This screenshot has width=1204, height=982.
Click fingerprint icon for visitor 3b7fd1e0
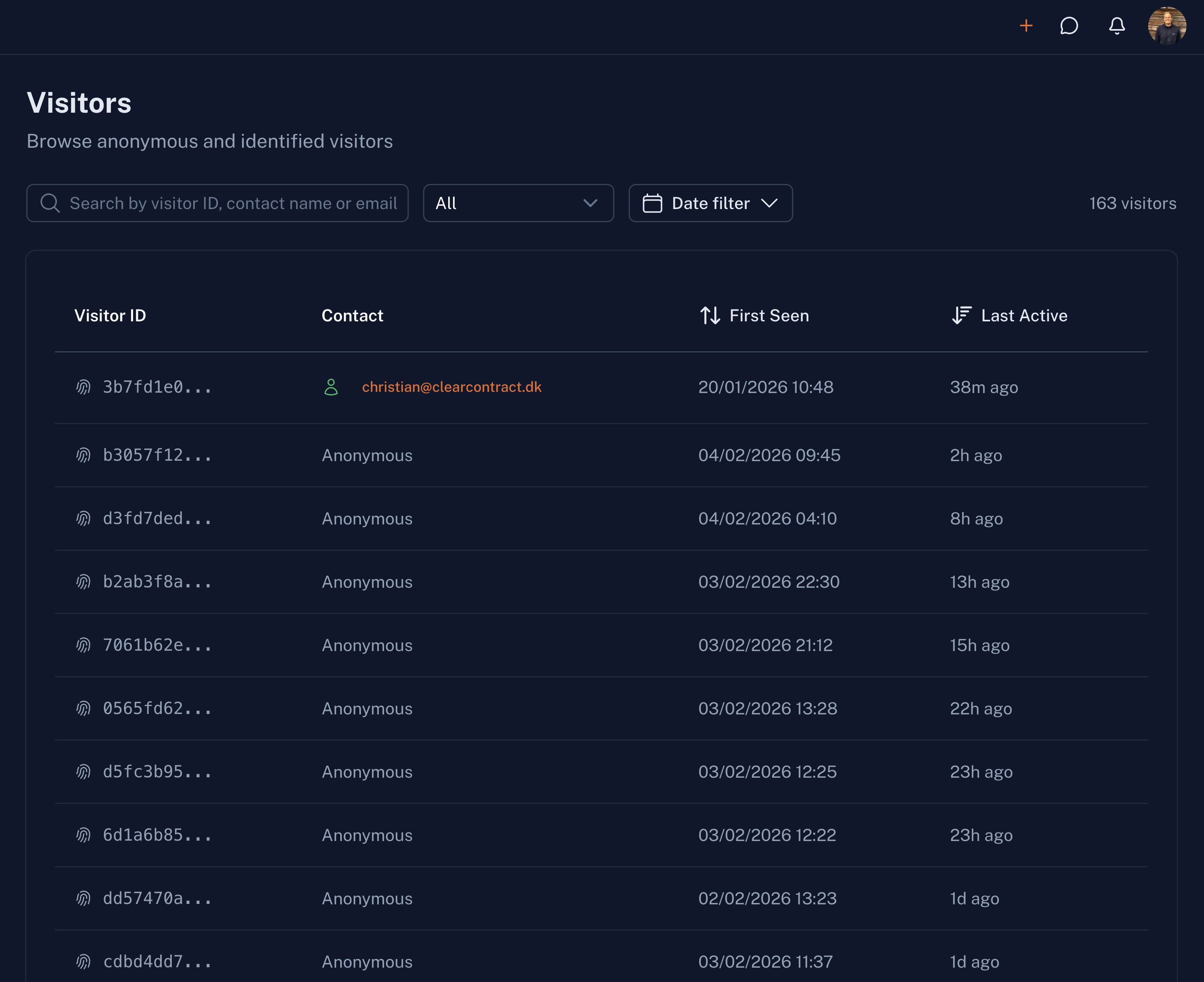click(x=84, y=387)
